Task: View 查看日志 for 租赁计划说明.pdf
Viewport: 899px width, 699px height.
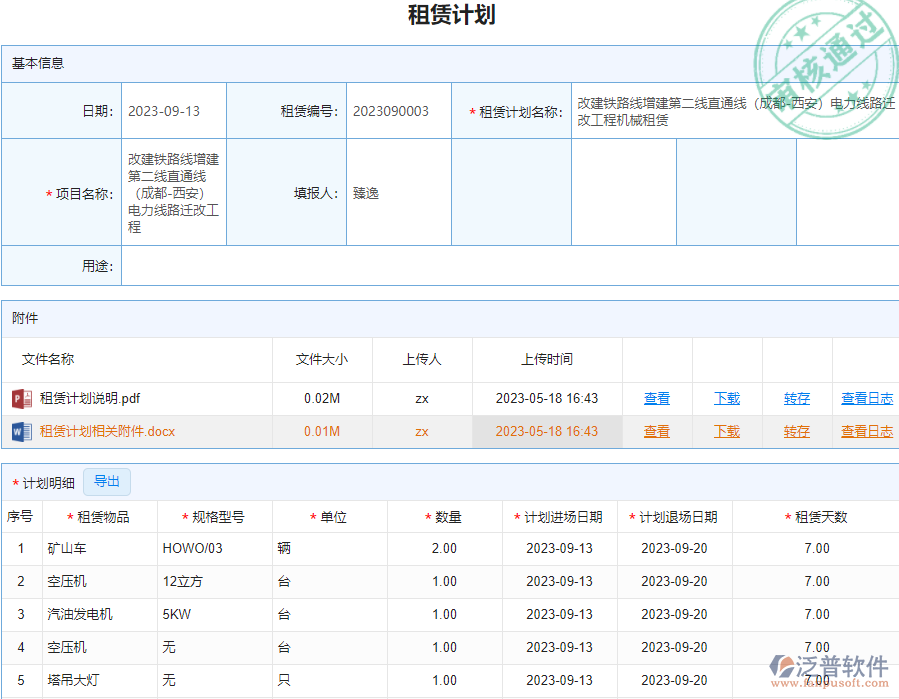Action: click(866, 398)
